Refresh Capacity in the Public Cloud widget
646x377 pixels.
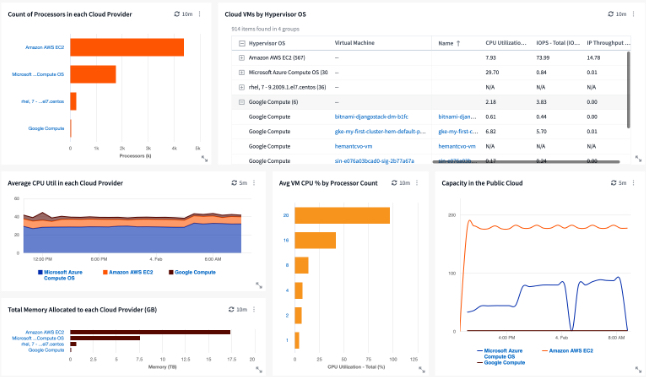[x=613, y=183]
